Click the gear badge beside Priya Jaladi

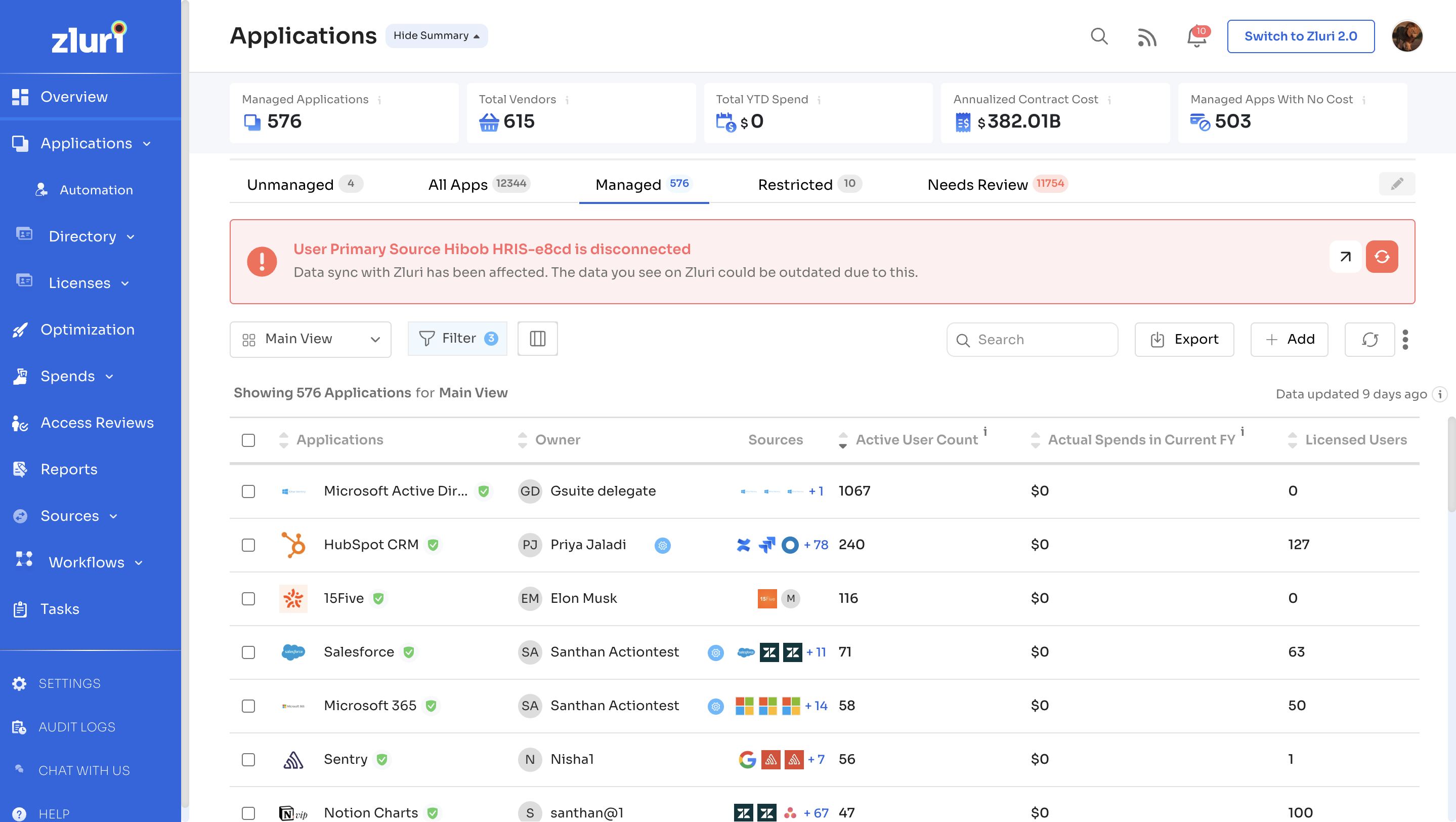click(x=662, y=545)
